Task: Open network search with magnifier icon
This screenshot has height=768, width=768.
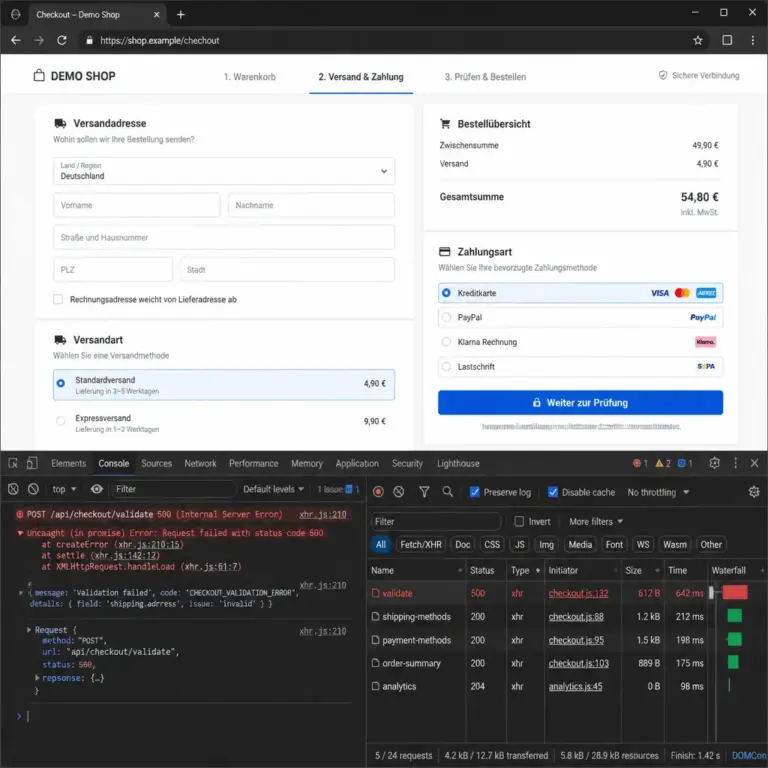Action: pyautogui.click(x=447, y=492)
